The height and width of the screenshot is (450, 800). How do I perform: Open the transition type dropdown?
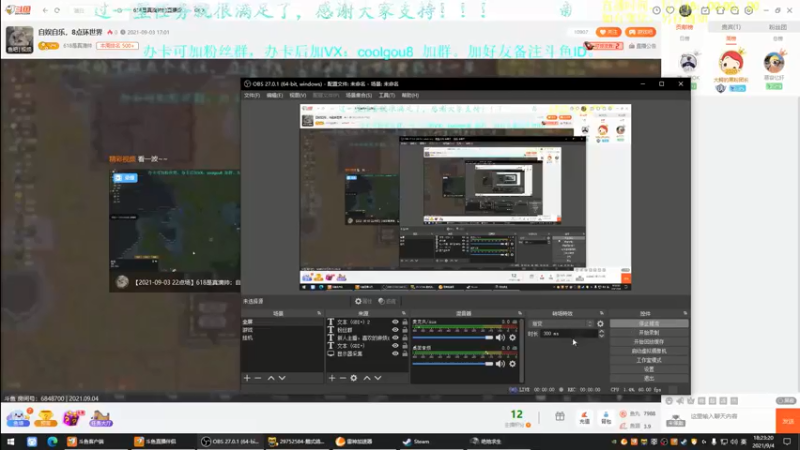pos(562,323)
